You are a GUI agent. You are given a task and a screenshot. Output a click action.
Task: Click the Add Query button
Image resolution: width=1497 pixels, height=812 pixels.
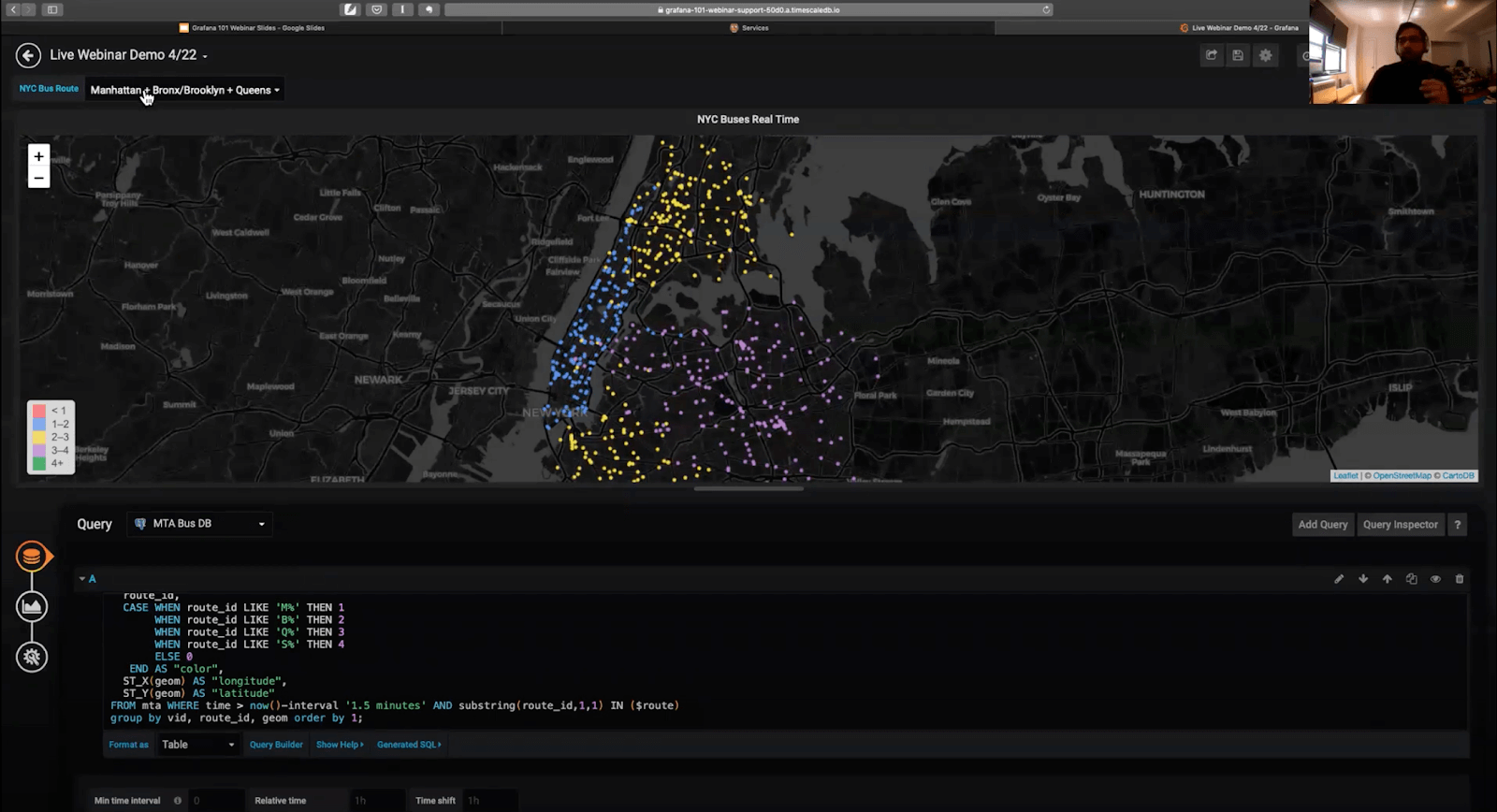(1322, 525)
